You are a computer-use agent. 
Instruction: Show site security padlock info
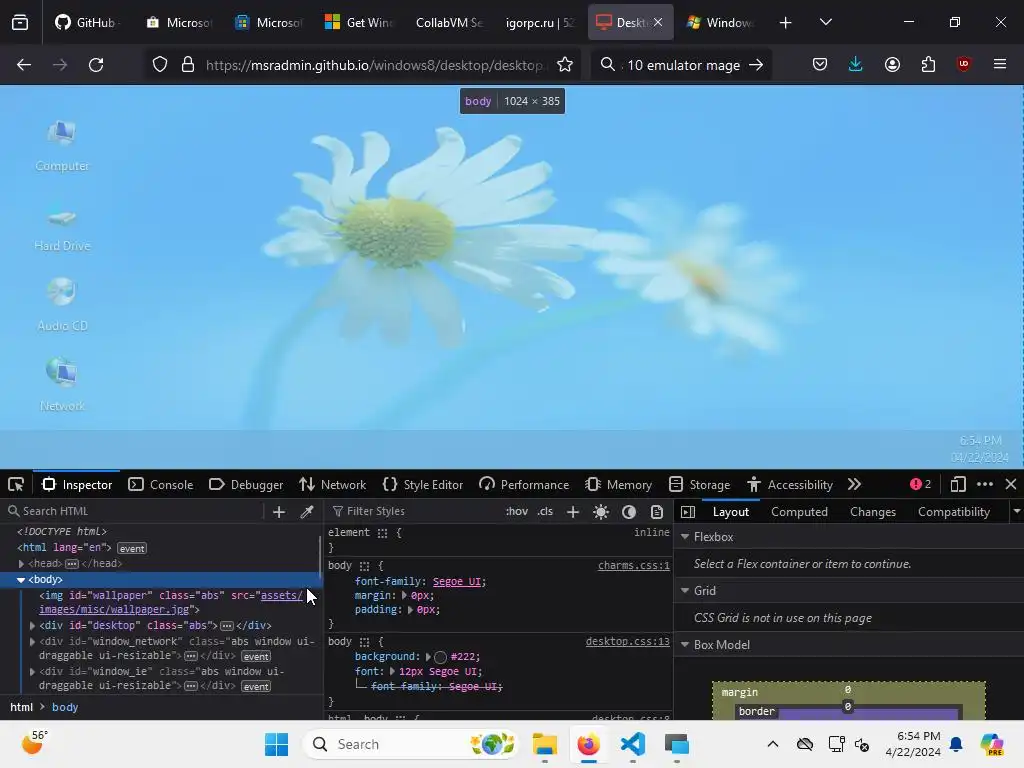(188, 65)
